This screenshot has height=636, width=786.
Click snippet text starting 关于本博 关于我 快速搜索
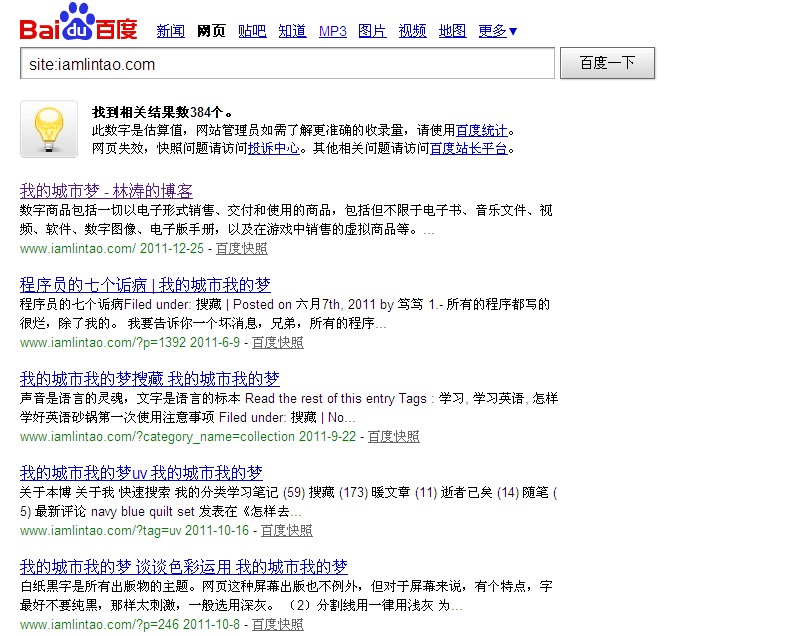289,502
